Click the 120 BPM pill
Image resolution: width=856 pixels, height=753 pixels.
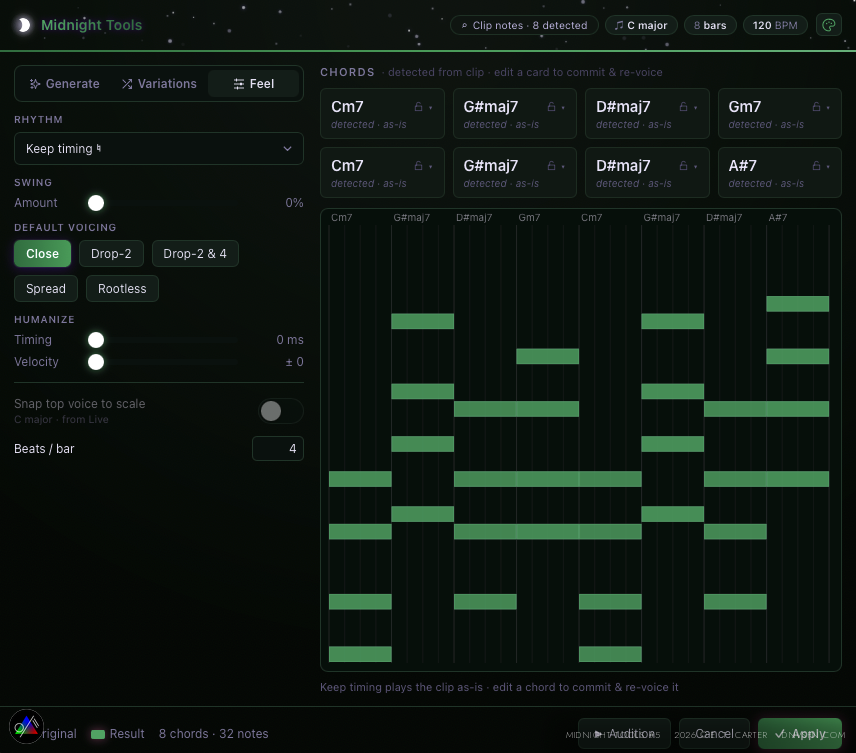click(x=775, y=25)
